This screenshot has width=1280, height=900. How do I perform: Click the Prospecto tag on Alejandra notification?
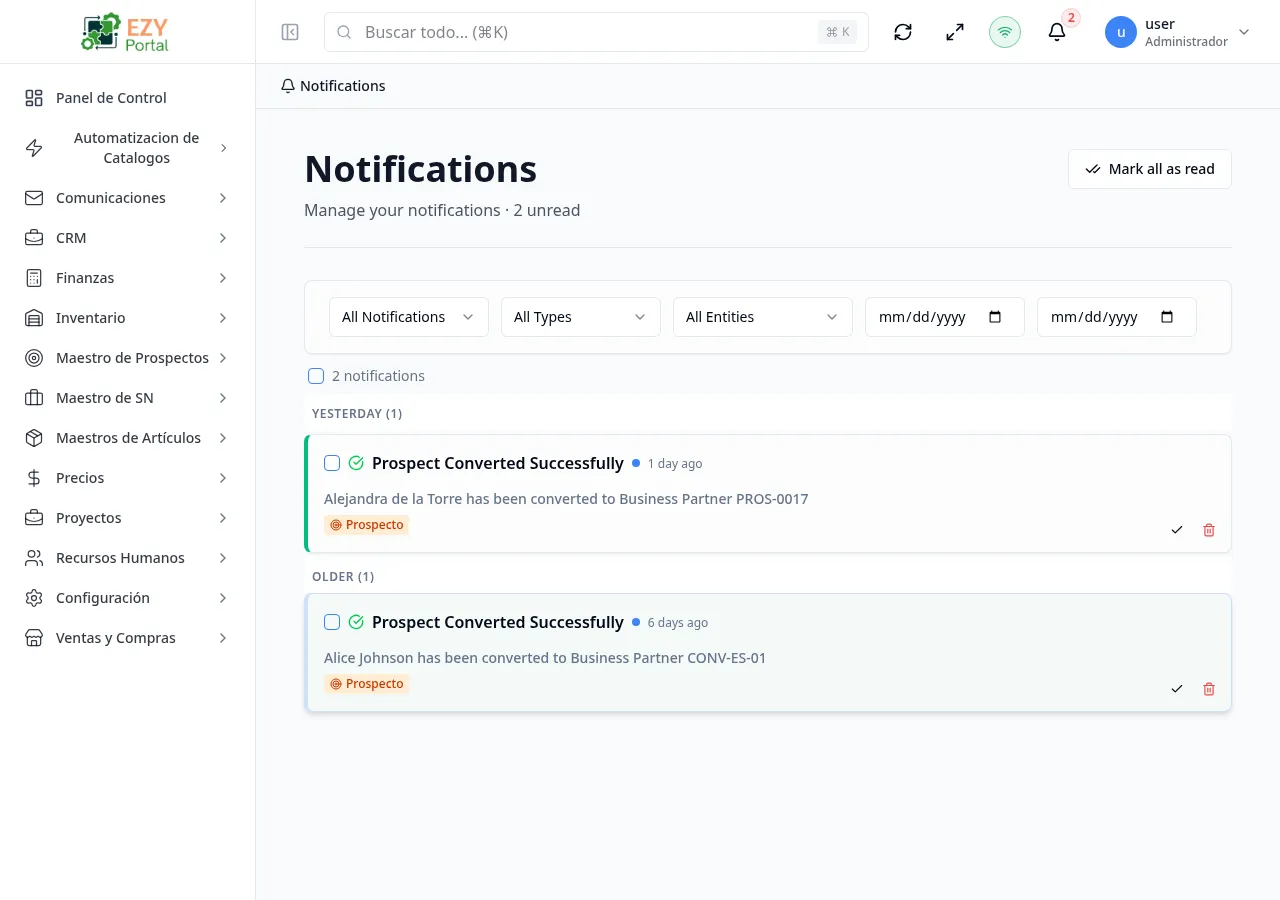pyautogui.click(x=366, y=525)
